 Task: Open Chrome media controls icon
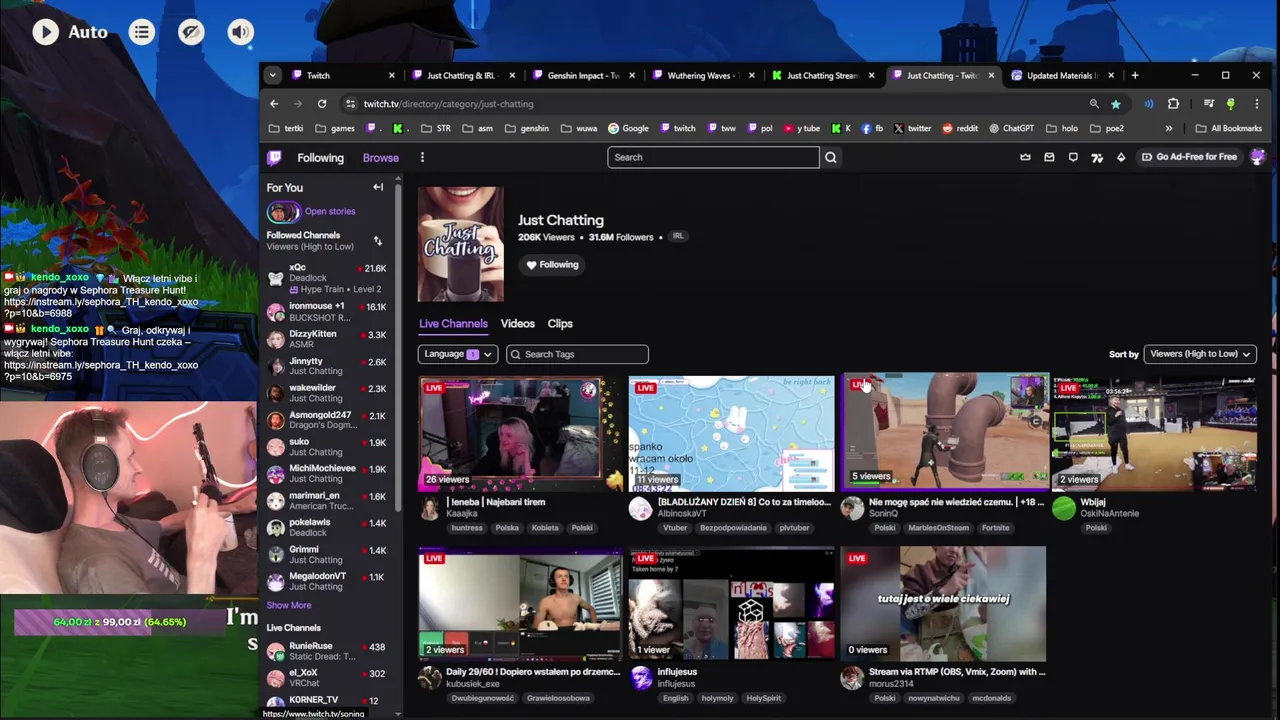click(x=1209, y=104)
